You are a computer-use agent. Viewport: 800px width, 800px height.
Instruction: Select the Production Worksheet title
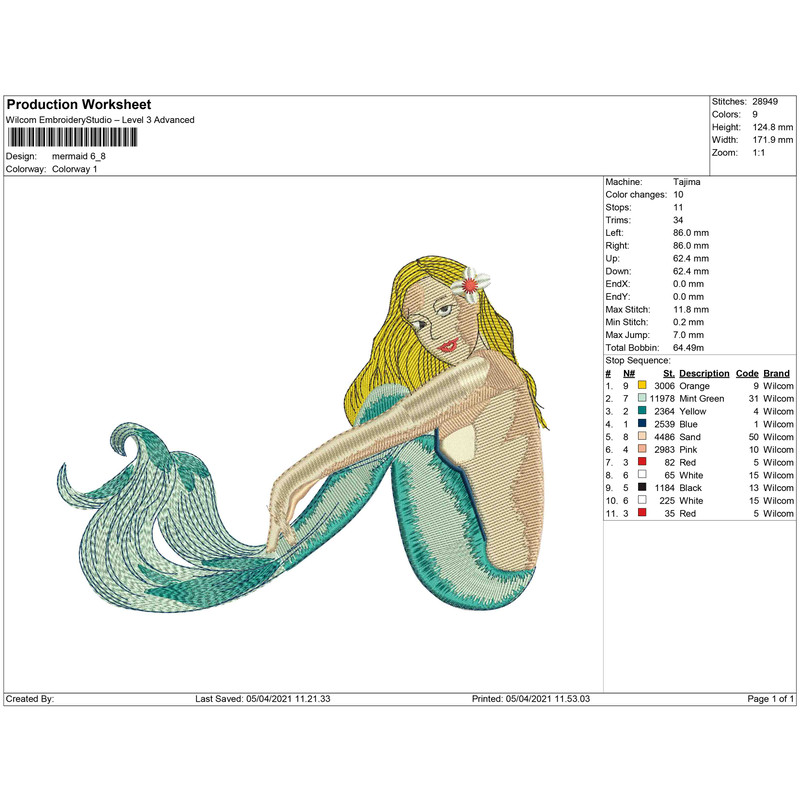76,103
